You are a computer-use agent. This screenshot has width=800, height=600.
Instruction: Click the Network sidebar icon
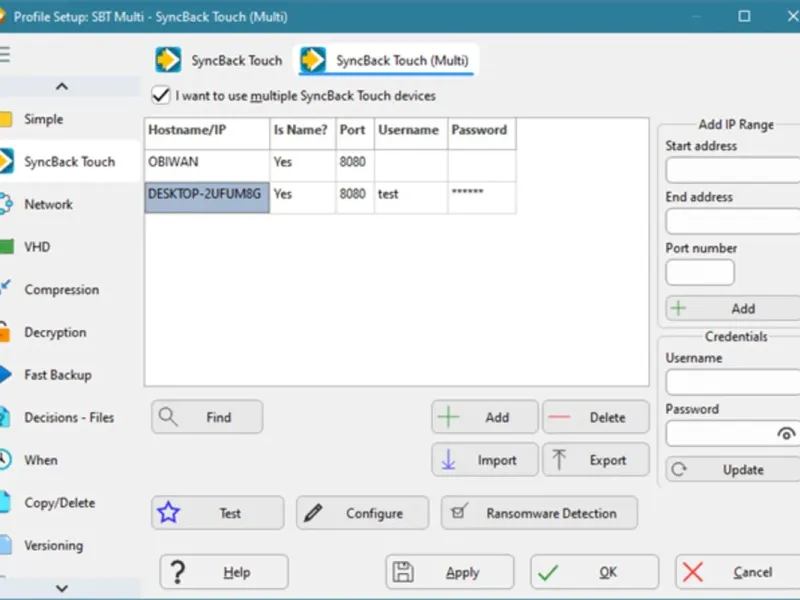[x=6, y=204]
